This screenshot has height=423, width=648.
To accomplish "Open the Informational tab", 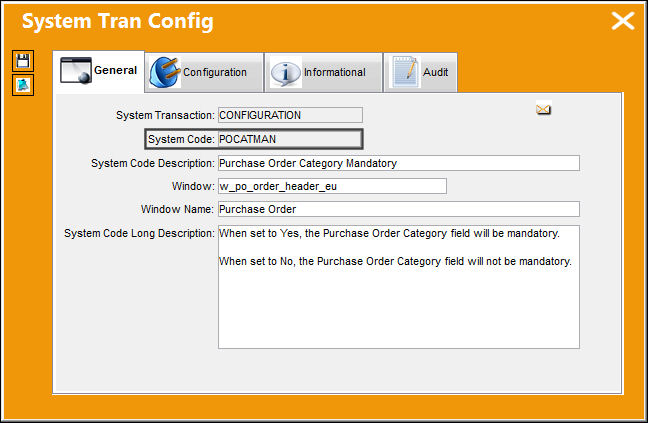I will 323,72.
